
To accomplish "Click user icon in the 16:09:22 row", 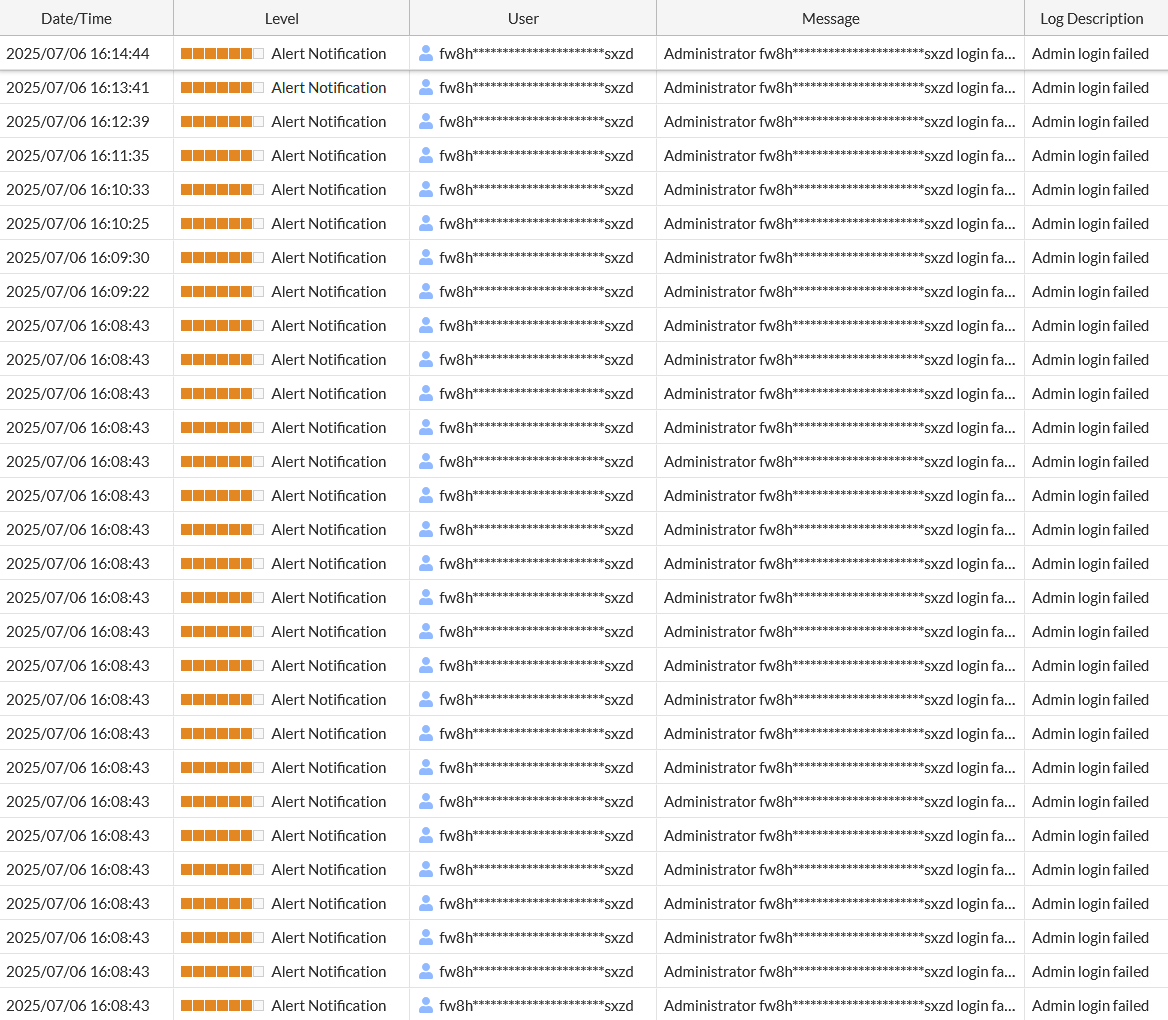I will (426, 291).
